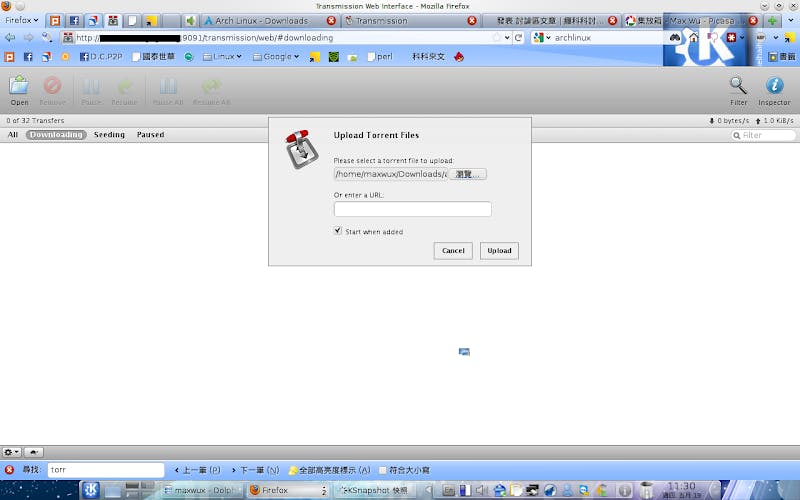Switch to maxwux Dolphin taskbar window
Screen dimensions: 800x500
(x=202, y=490)
